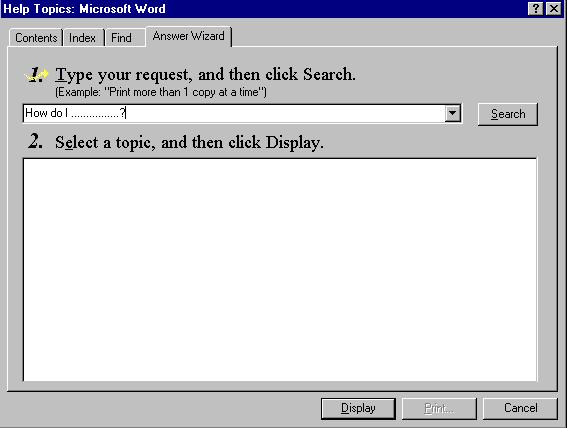Switch to the Contents tab
Screen dimensions: 567x428
click(x=36, y=38)
